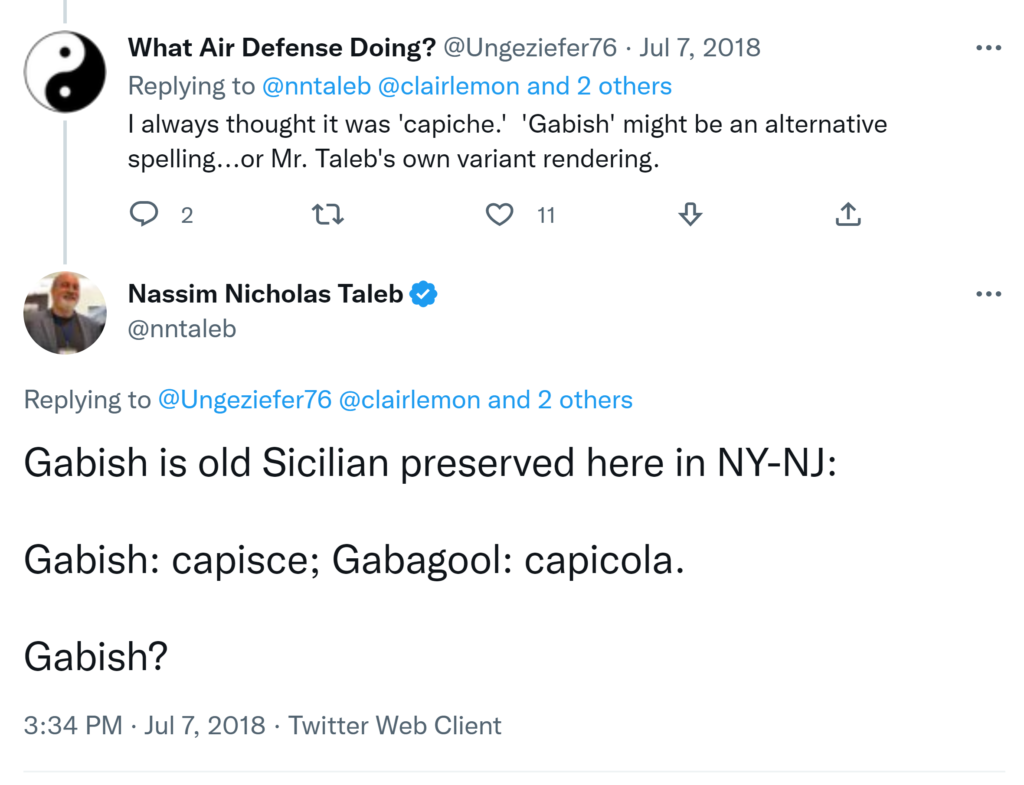
Task: Open Nassim Taleb's profile photo
Action: click(65, 313)
